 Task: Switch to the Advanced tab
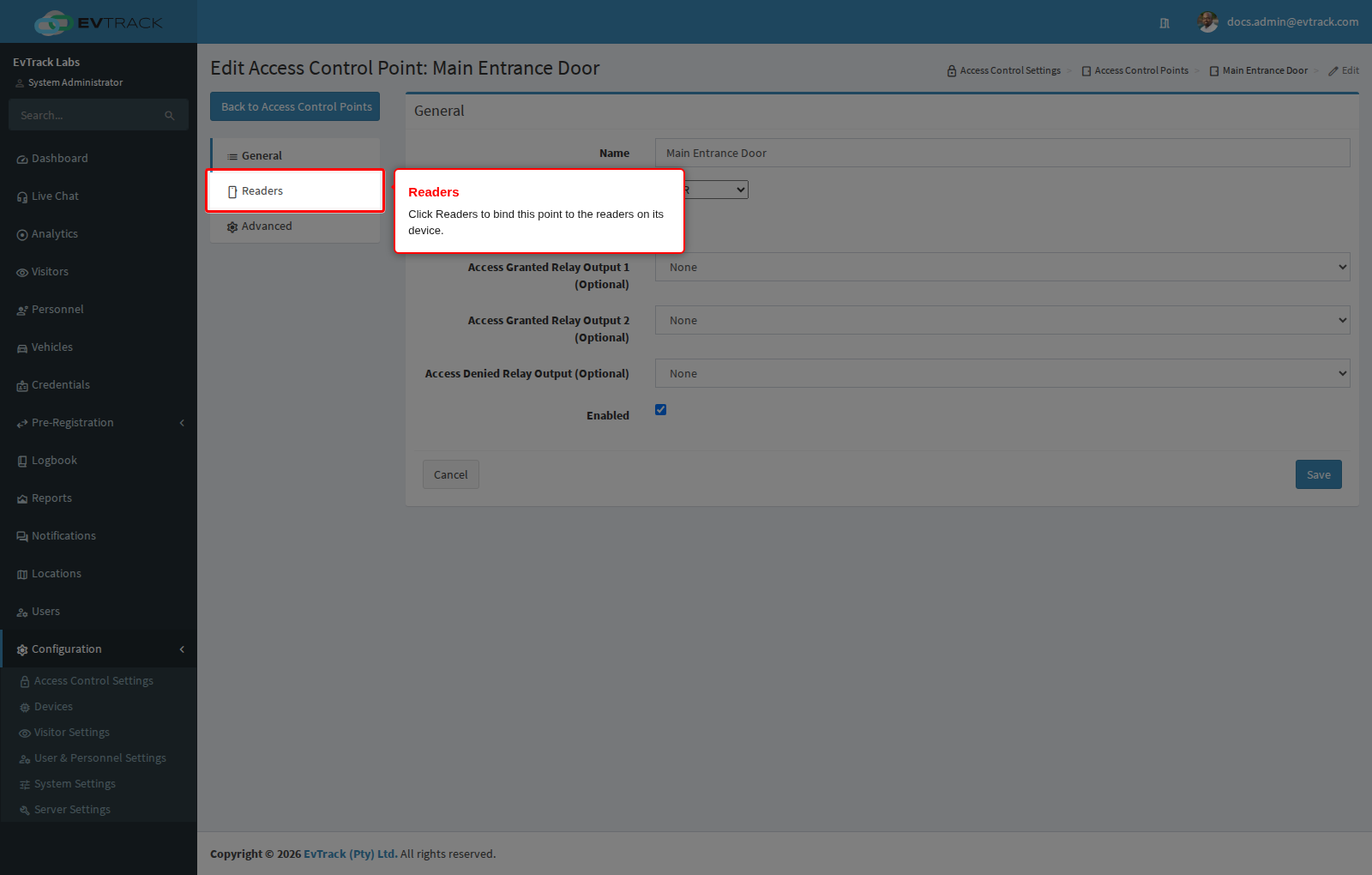click(x=295, y=226)
